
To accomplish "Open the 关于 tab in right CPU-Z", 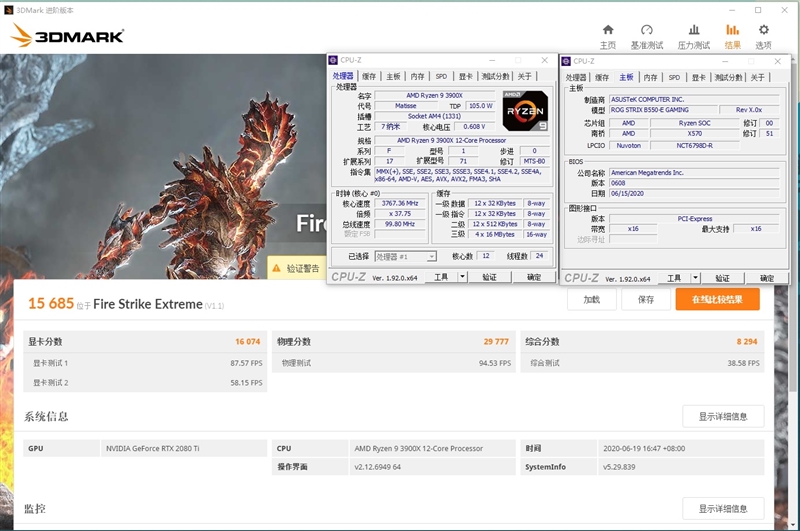I will click(758, 78).
